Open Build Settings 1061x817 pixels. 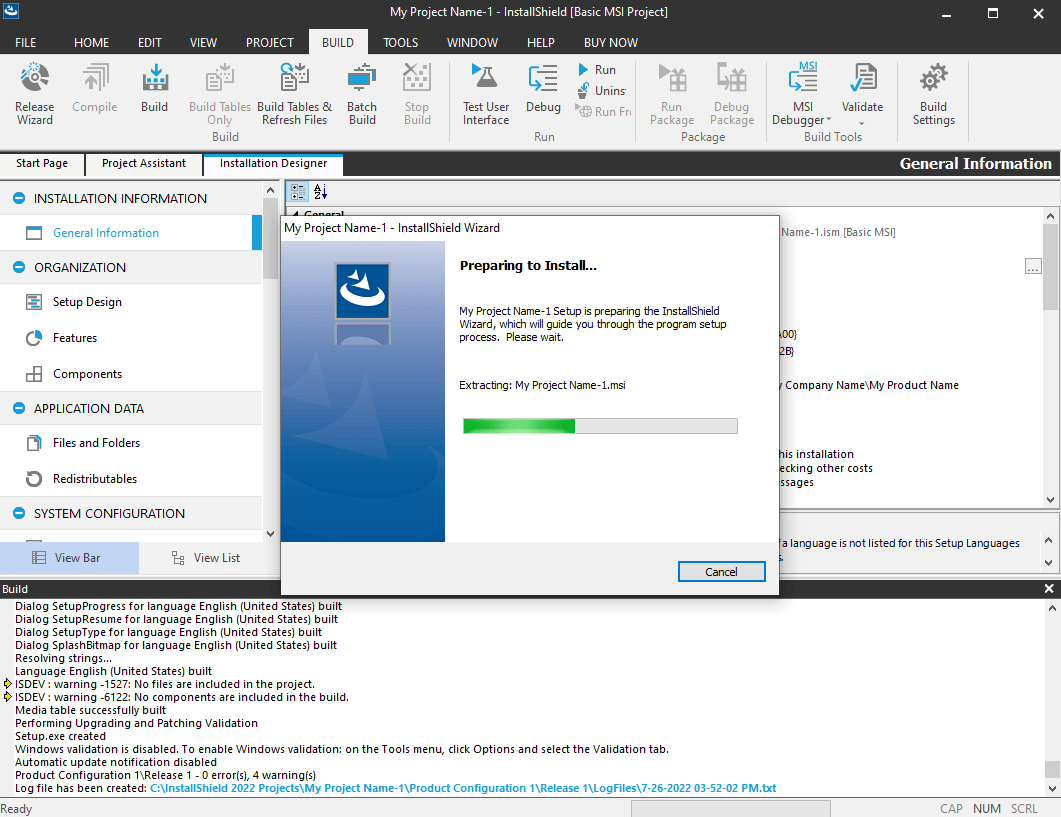[932, 95]
